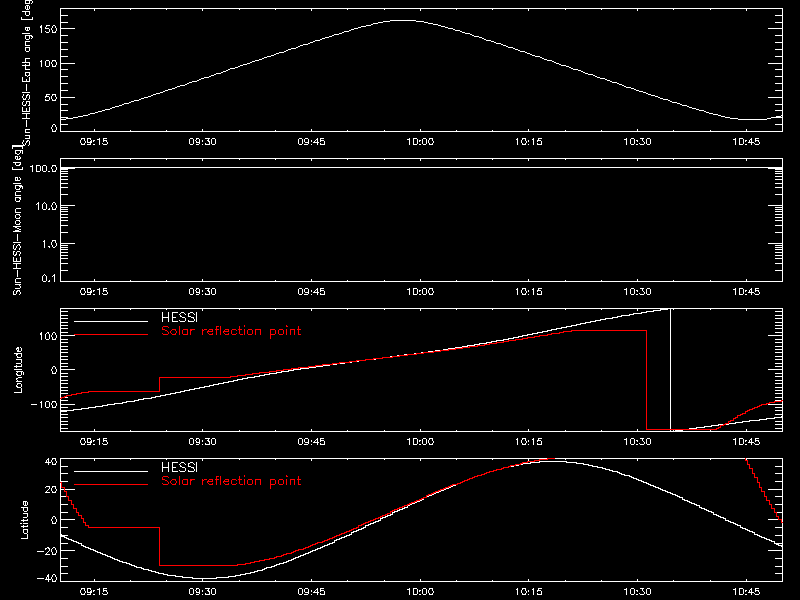Image resolution: width=800 pixels, height=600 pixels.
Task: Click the HESSI legend label in Longitude plot
Action: pos(179,318)
